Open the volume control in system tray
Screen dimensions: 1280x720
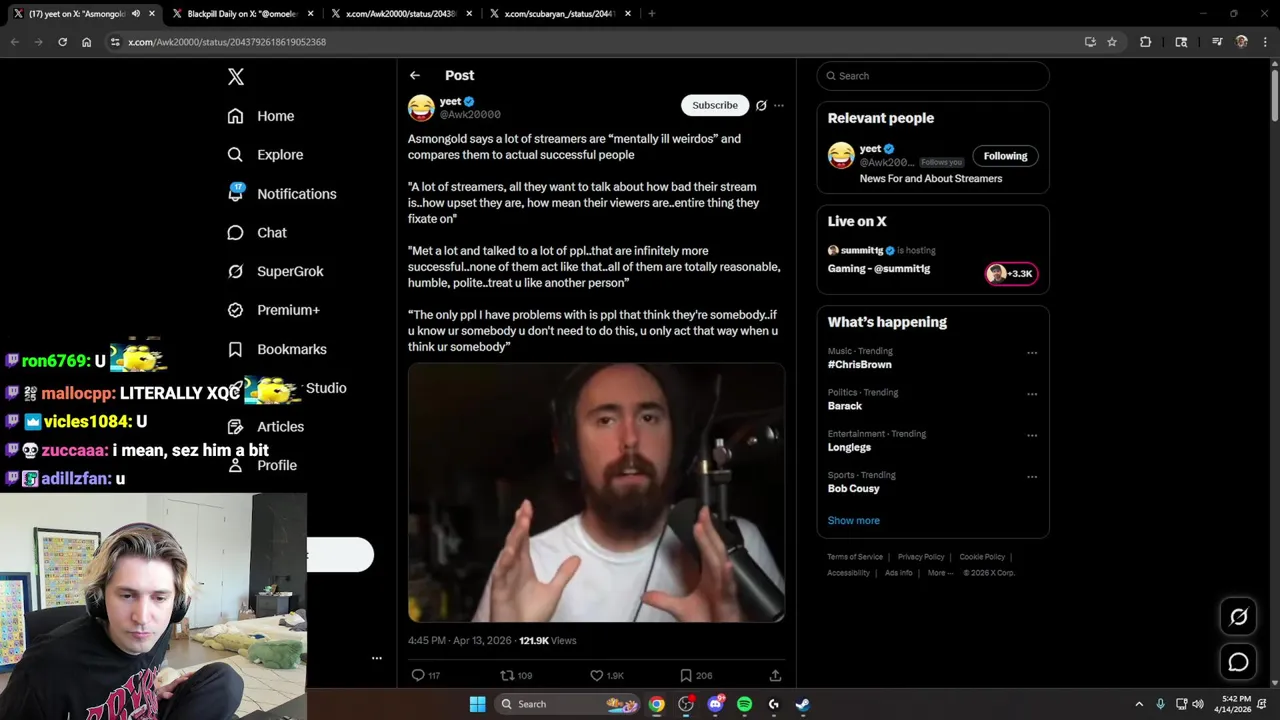[1198, 704]
